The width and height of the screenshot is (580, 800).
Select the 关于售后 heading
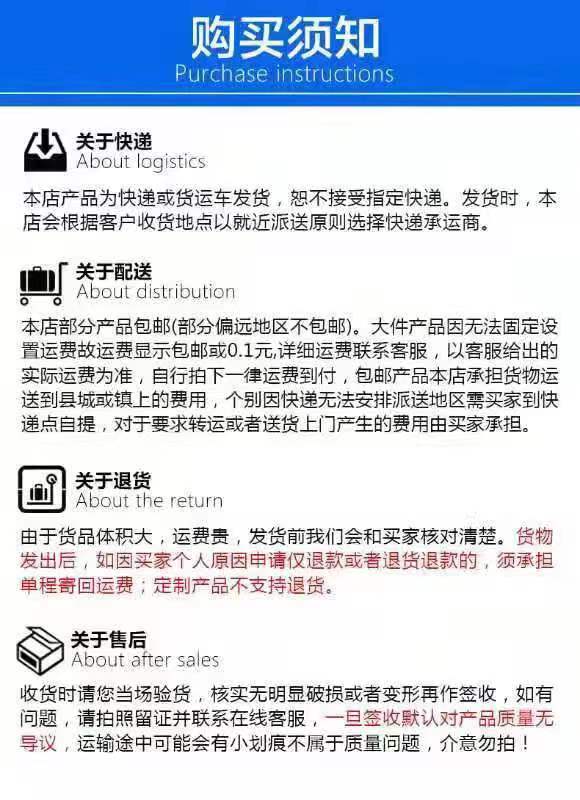[108, 639]
